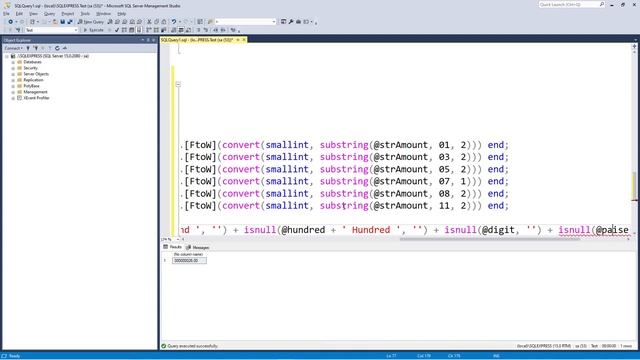Close the Object Explorer panel
The width and height of the screenshot is (640, 360).
pos(153,40)
